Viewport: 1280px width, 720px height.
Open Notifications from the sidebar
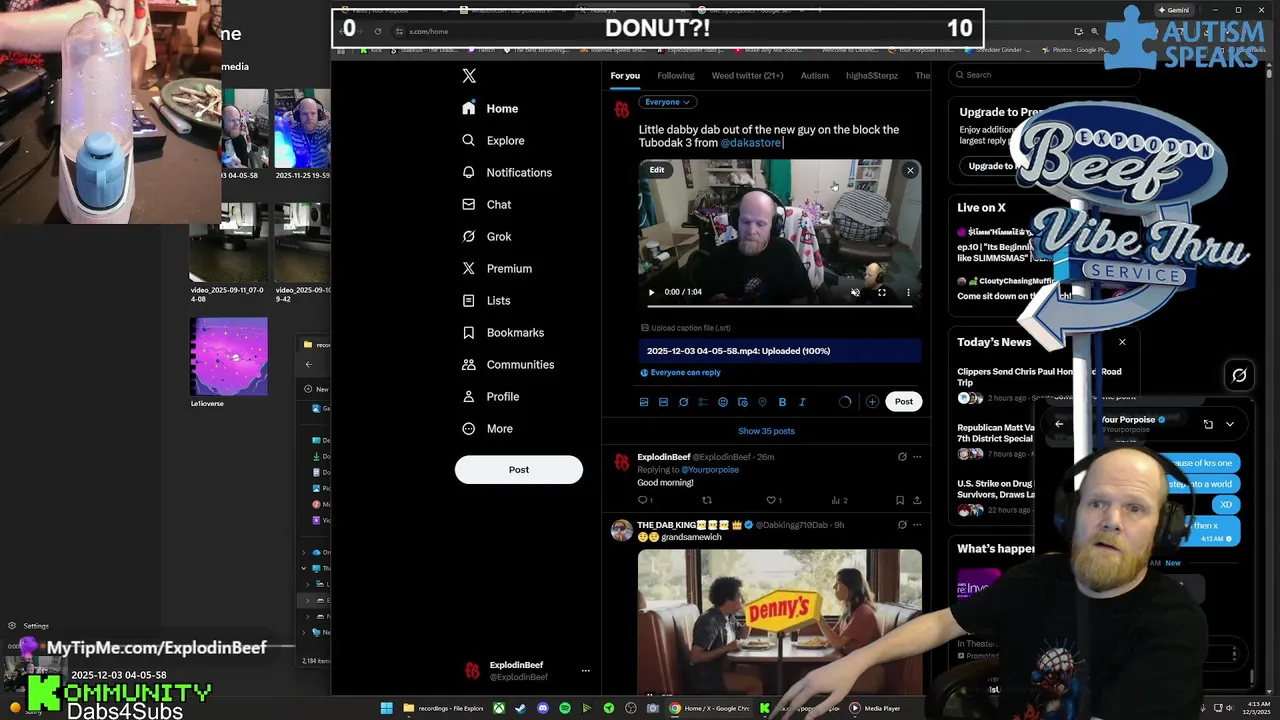click(x=507, y=172)
